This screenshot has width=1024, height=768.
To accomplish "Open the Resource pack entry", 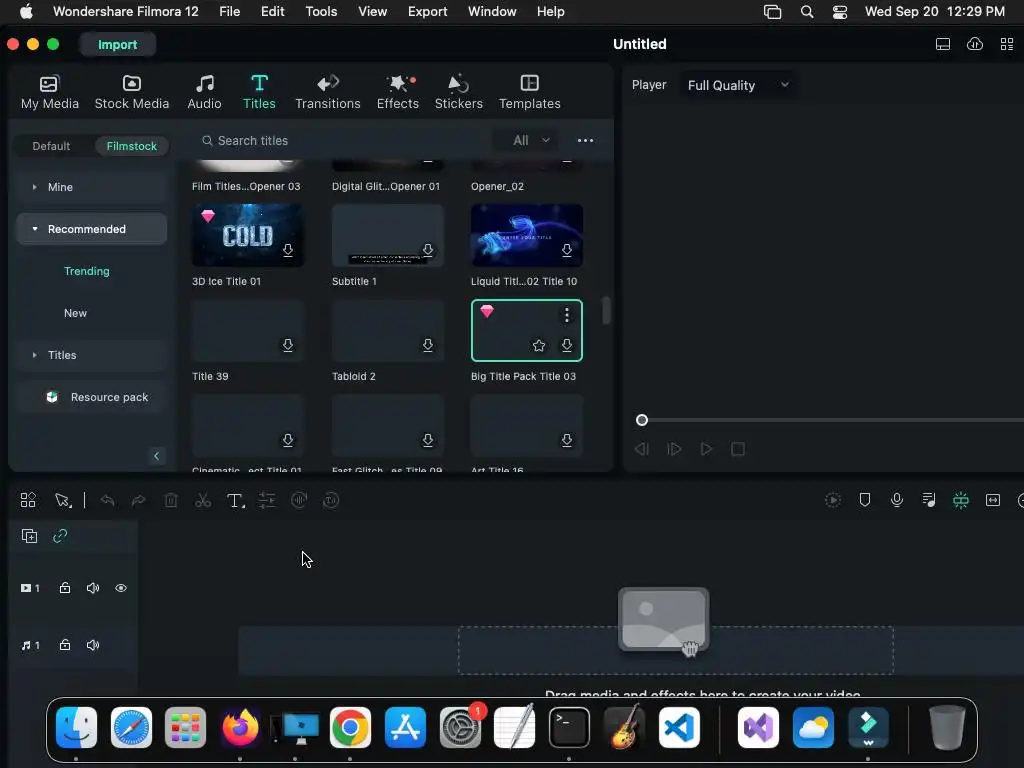I will [91, 397].
